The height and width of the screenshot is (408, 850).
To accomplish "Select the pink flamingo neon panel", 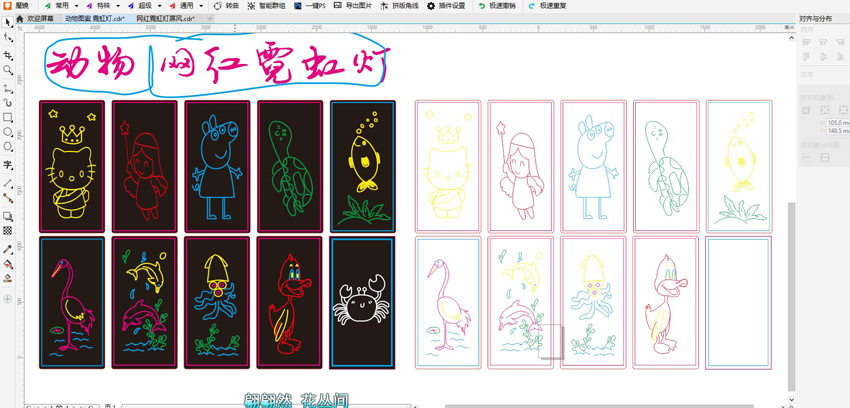I will coord(72,302).
